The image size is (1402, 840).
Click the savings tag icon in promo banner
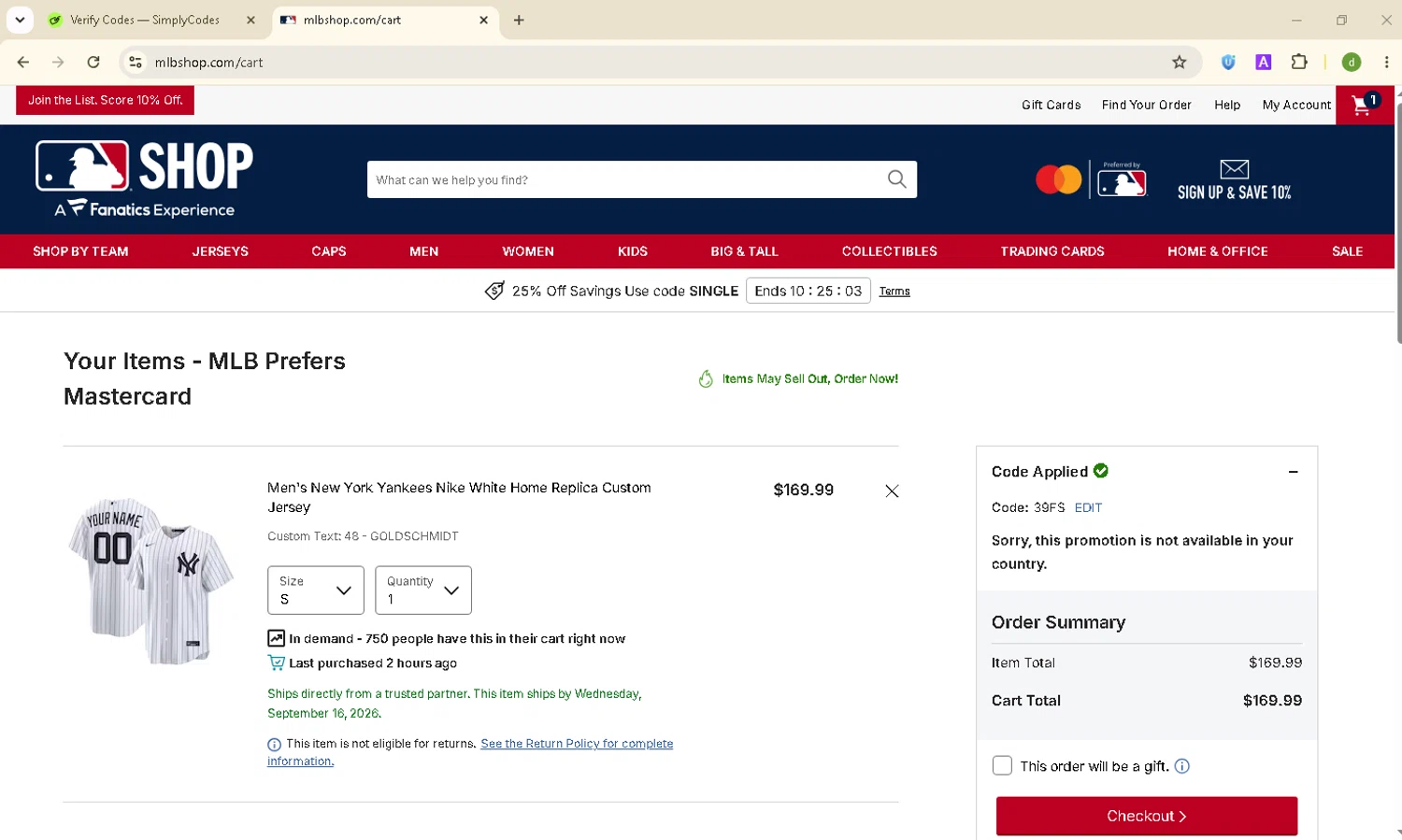click(494, 291)
